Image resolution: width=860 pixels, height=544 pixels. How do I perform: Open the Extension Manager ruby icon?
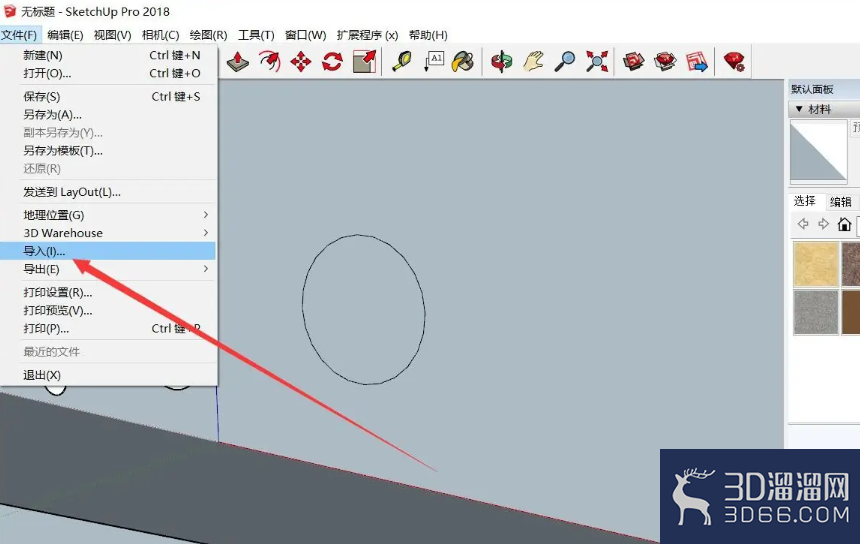[x=734, y=61]
